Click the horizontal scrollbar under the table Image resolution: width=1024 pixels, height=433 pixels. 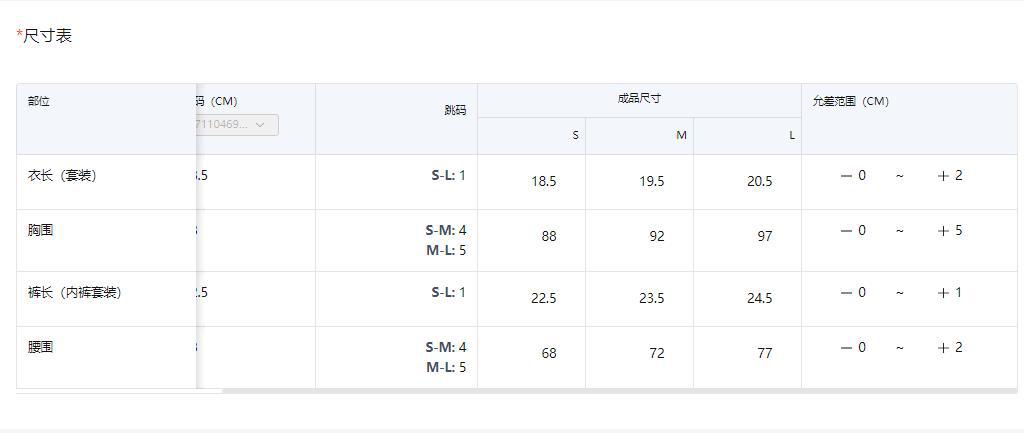[618, 391]
